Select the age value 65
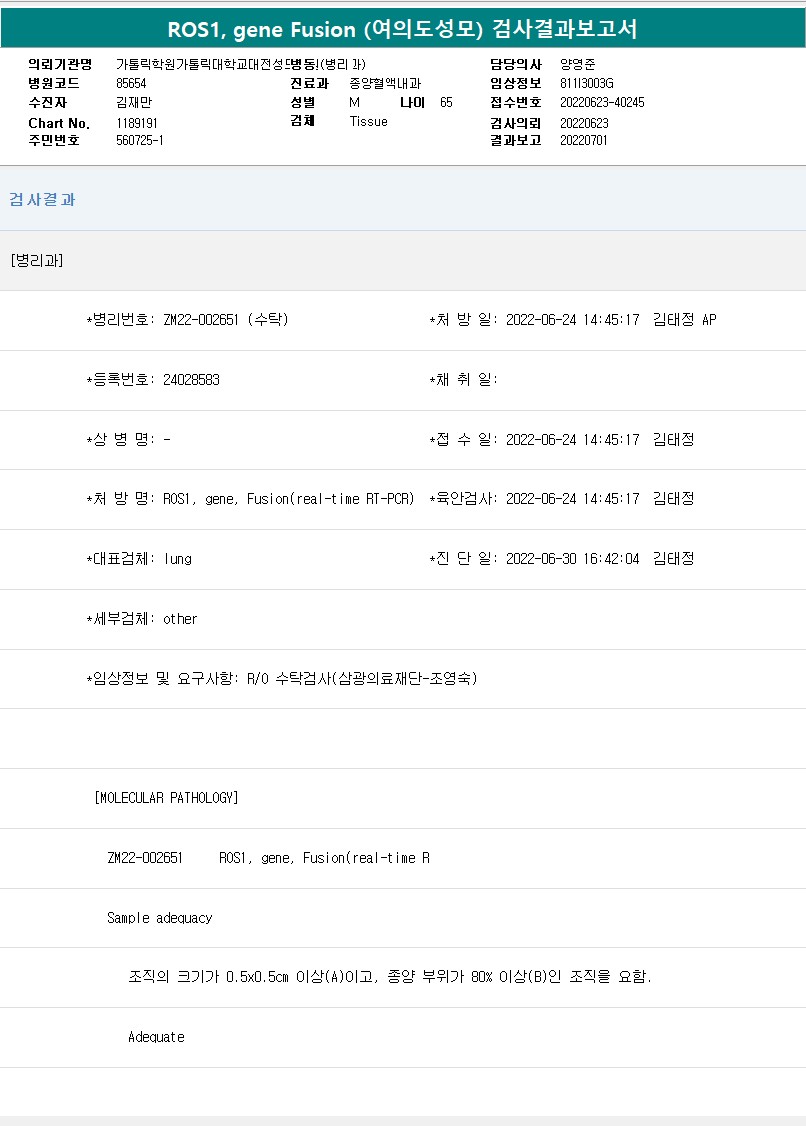The image size is (806, 1126). coord(446,103)
